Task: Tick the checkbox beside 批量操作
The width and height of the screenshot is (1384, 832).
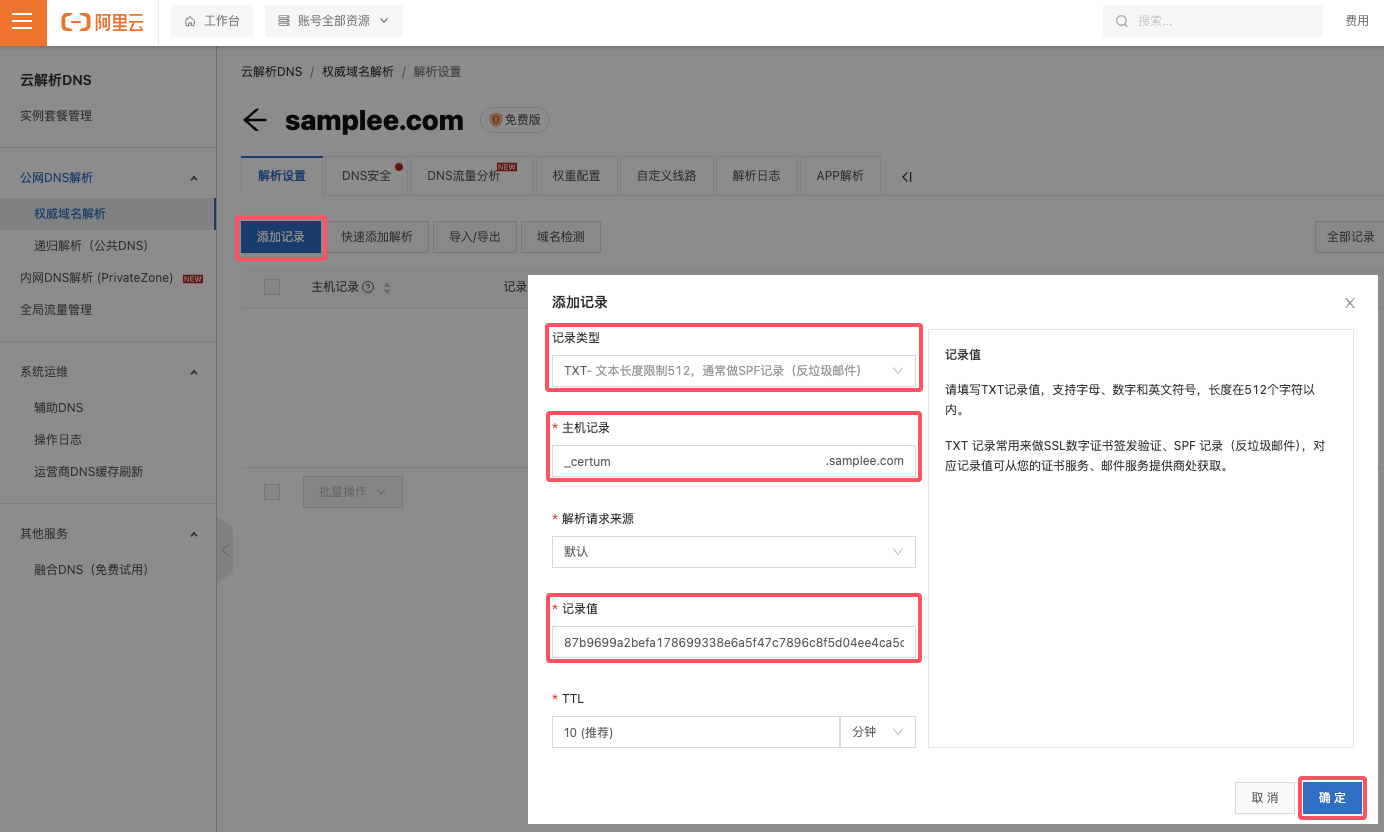Action: [272, 492]
